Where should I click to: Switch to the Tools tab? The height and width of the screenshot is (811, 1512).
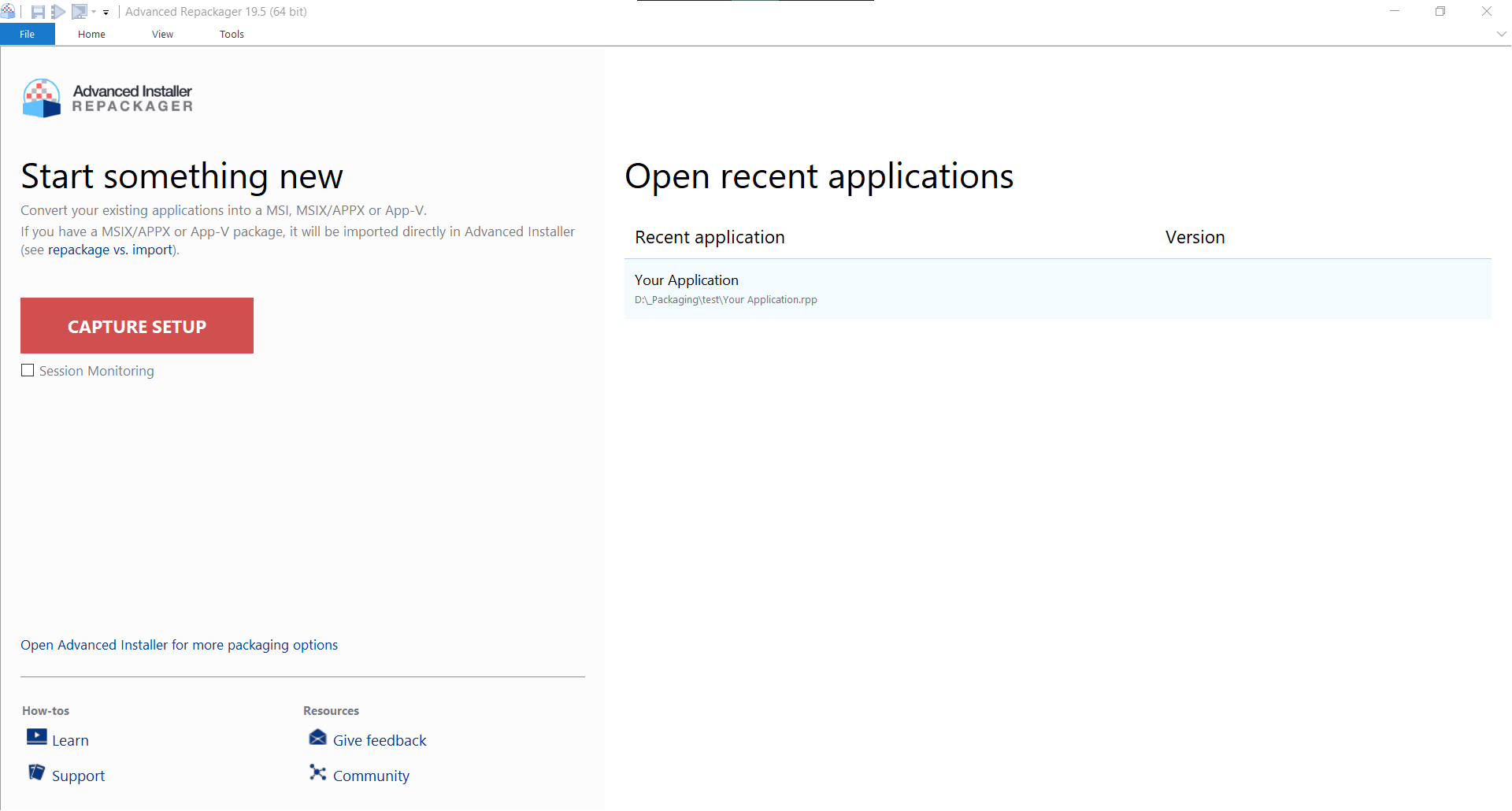(232, 34)
